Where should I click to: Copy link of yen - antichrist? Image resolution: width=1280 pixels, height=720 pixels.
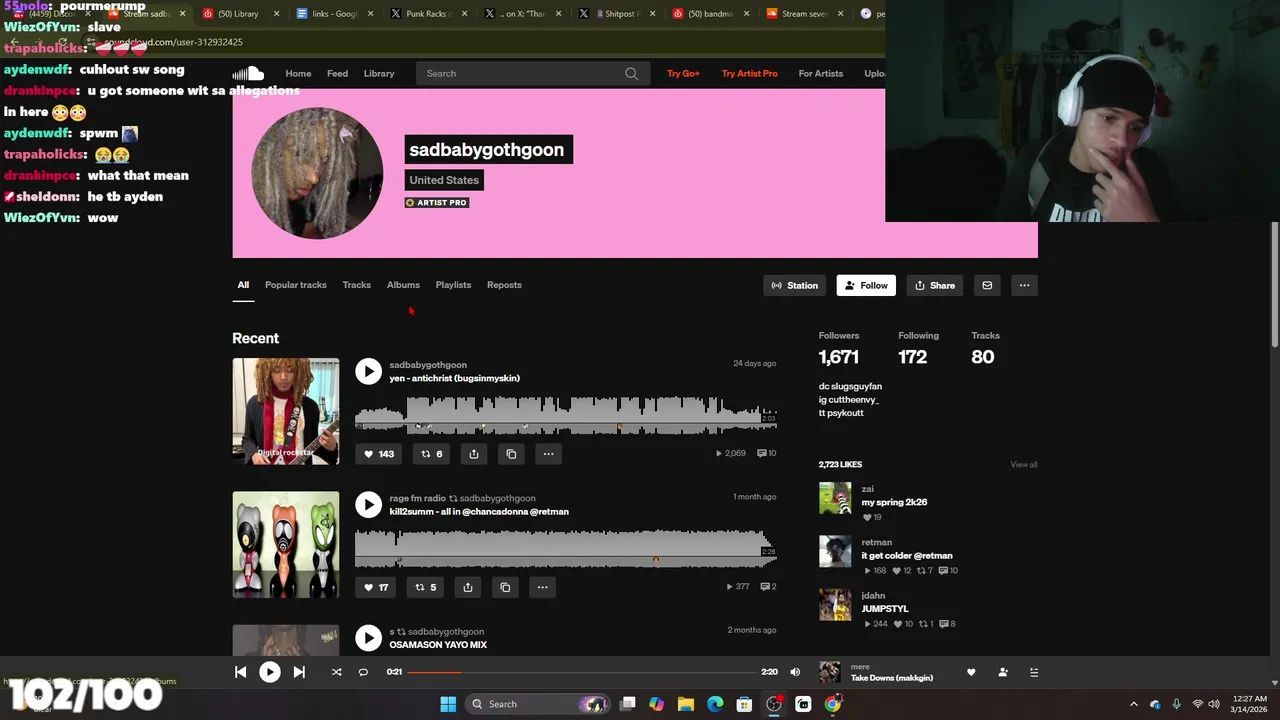click(x=511, y=454)
